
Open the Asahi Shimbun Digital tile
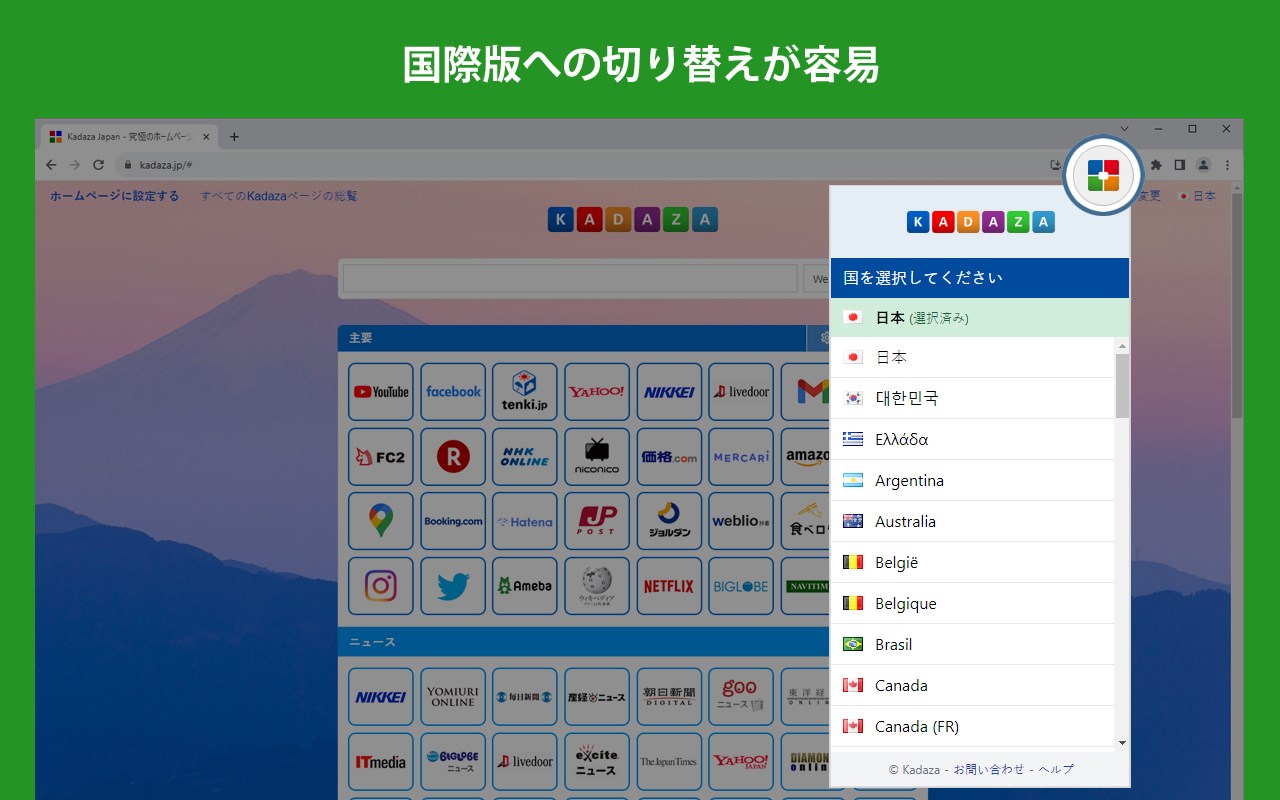669,697
